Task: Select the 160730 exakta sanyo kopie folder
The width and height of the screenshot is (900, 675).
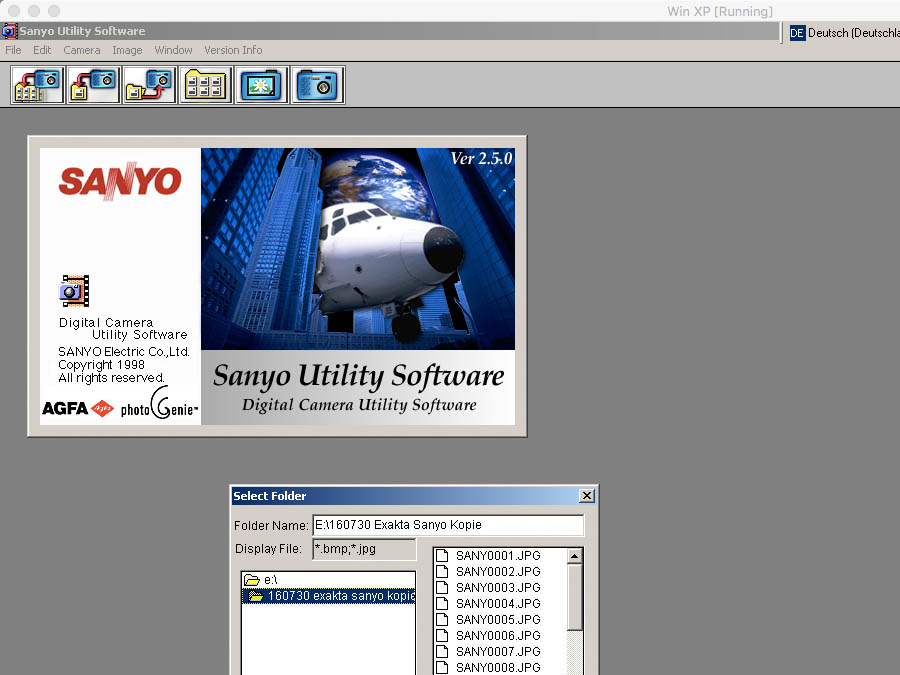Action: click(x=328, y=596)
